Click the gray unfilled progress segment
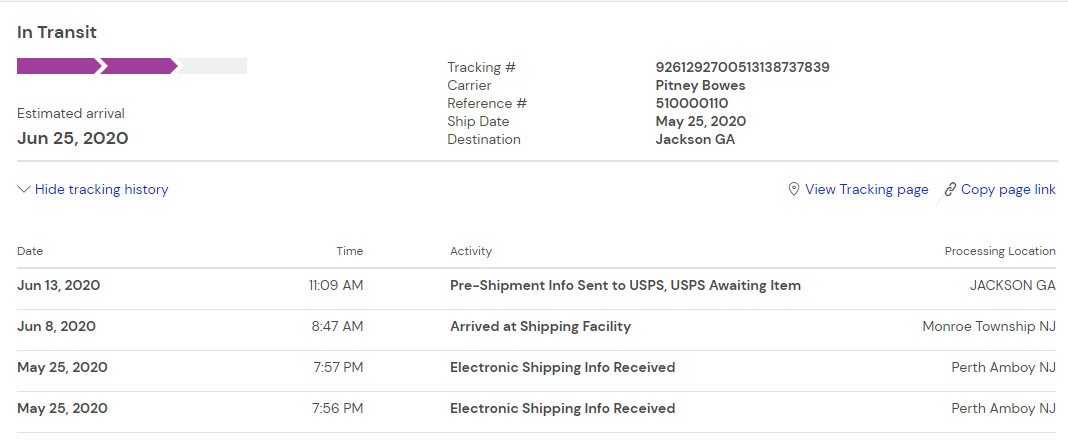1068x441 pixels. pos(213,66)
